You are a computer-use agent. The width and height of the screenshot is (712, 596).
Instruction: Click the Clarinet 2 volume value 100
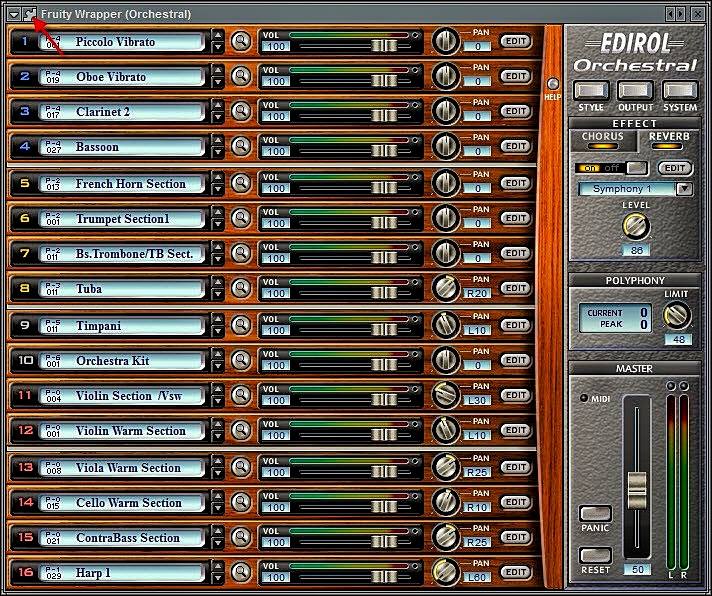[276, 116]
